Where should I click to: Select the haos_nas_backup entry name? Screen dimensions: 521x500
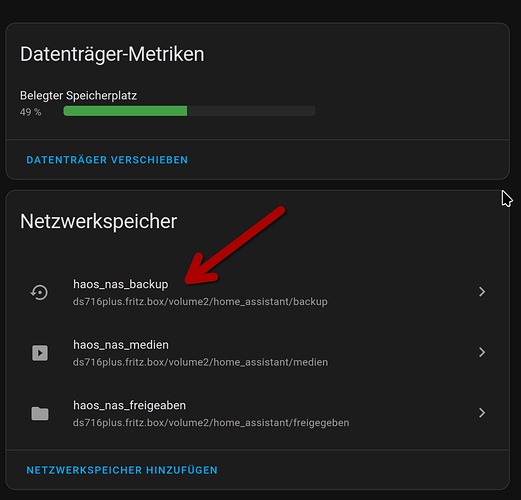tap(121, 284)
